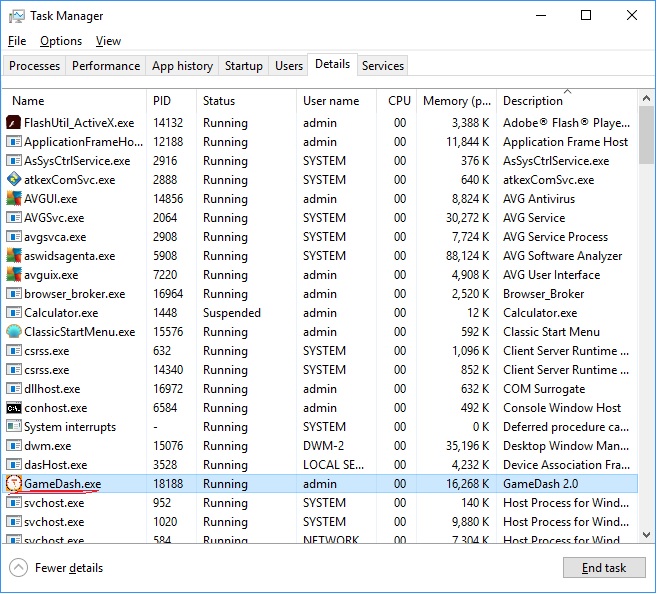Select the atkexComSvc.exe process icon
Image resolution: width=659 pixels, height=594 pixels.
pos(14,180)
